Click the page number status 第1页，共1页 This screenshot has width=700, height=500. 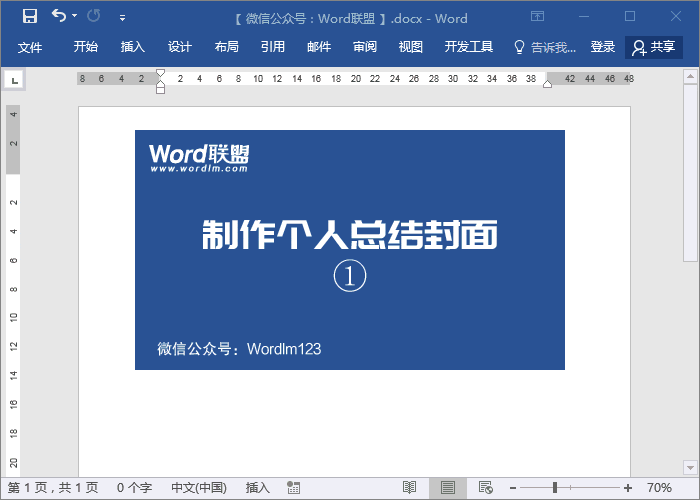53,488
